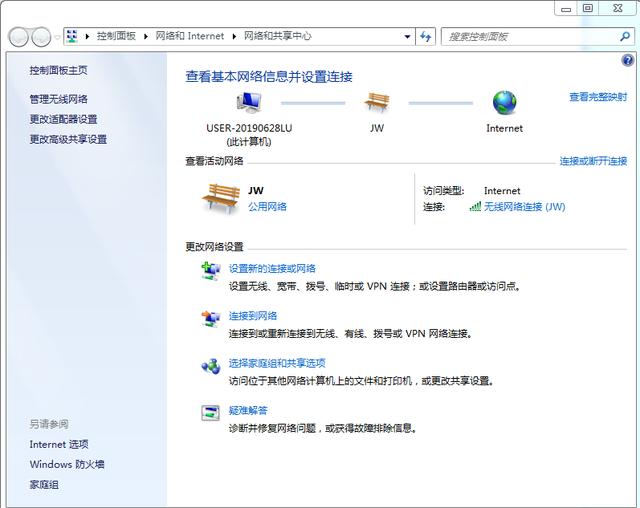The image size is (640, 508).
Task: Open the address bar history dropdown
Action: 407,37
